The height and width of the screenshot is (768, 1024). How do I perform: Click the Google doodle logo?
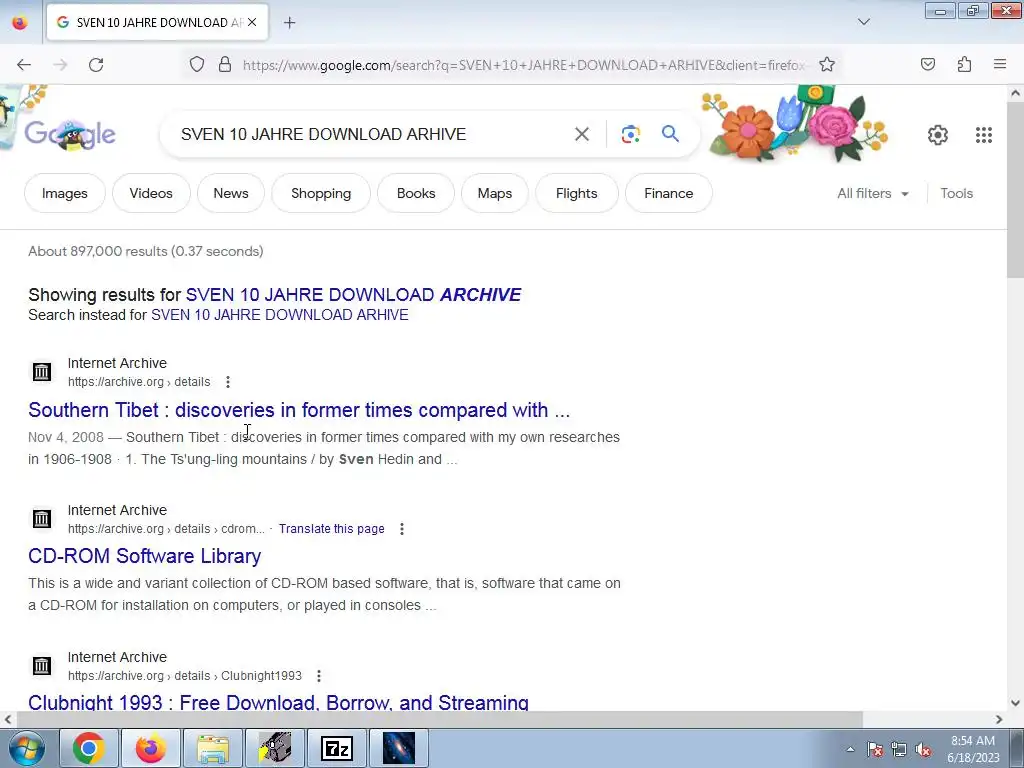pos(70,135)
